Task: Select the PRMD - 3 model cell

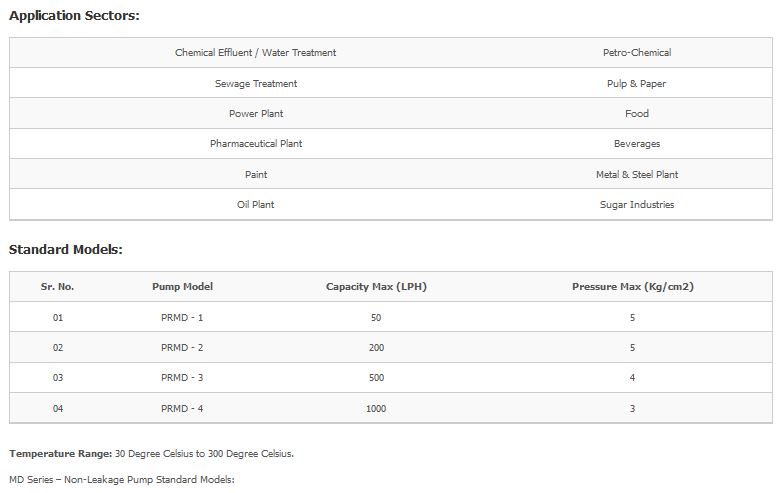Action: tap(182, 379)
